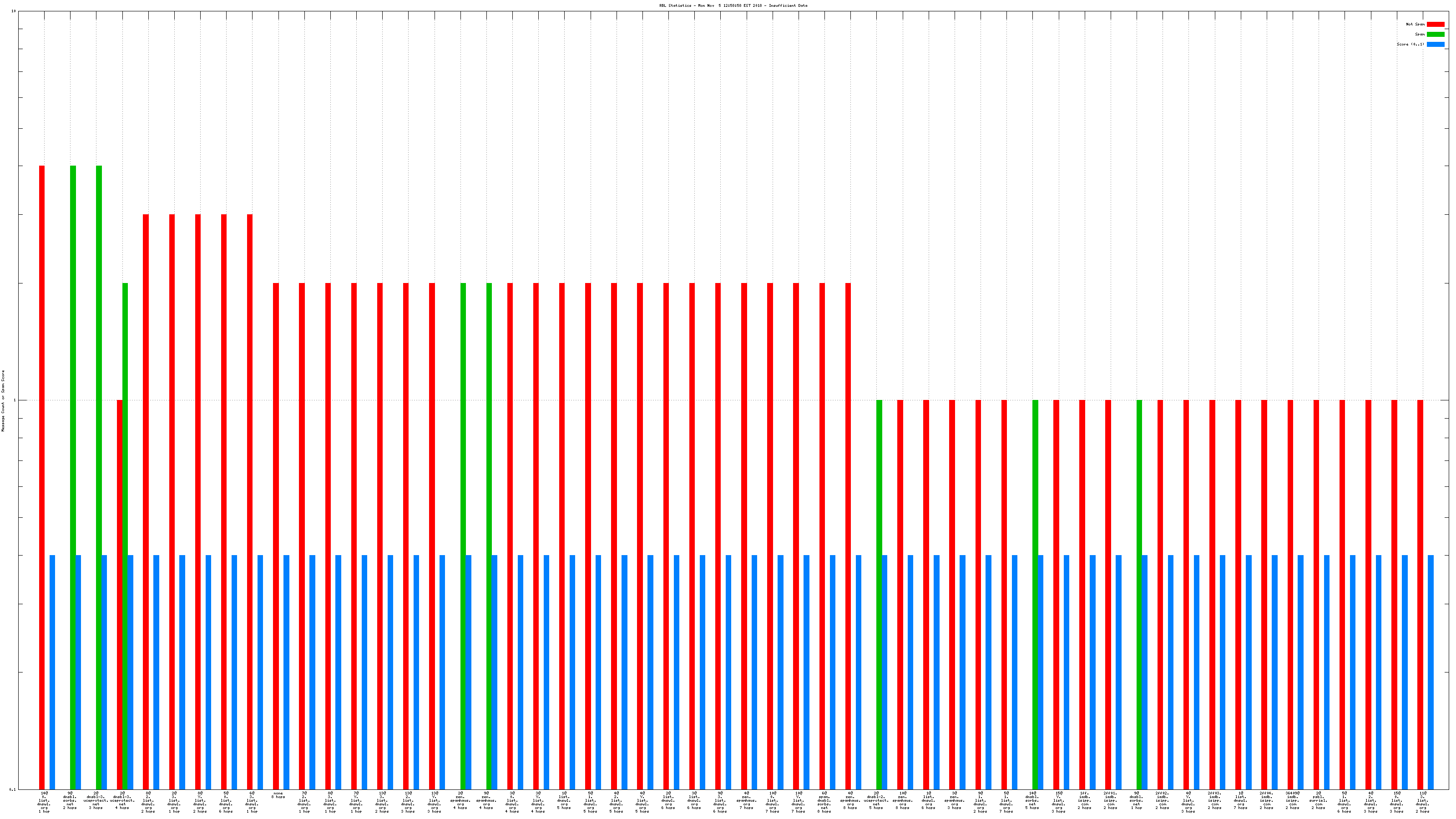Select the 'spam.dnsbl.sorbs.net 8 hops' label
The height and width of the screenshot is (819, 1456).
824,802
